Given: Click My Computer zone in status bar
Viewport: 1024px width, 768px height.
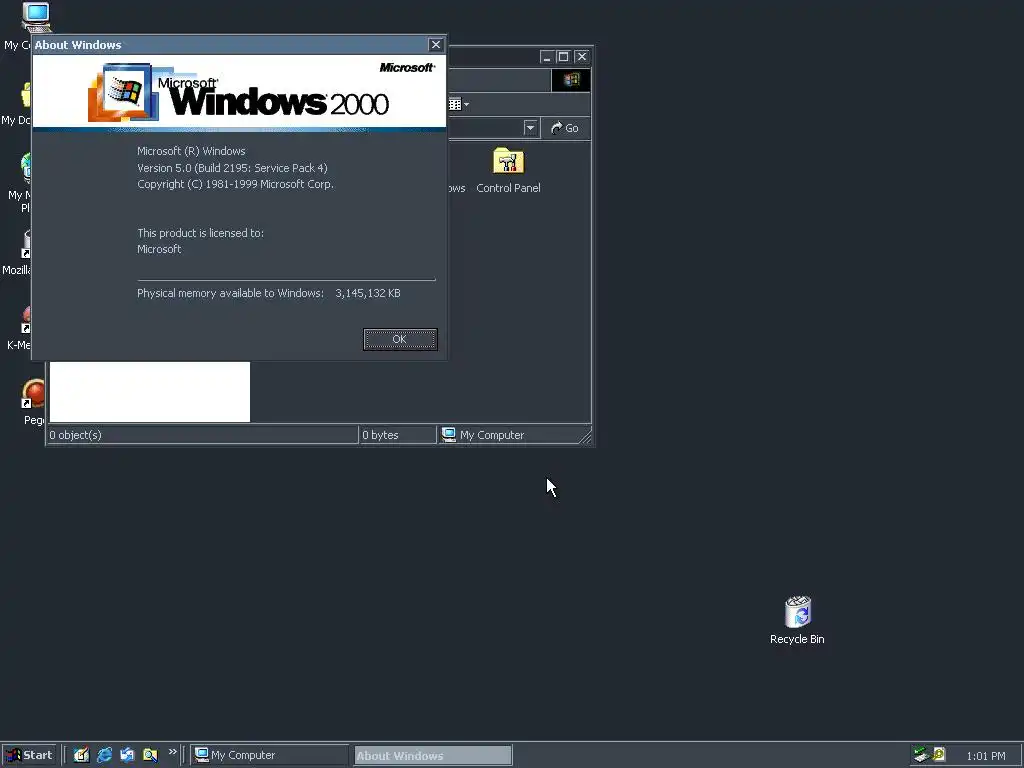Looking at the screenshot, I should (508, 435).
